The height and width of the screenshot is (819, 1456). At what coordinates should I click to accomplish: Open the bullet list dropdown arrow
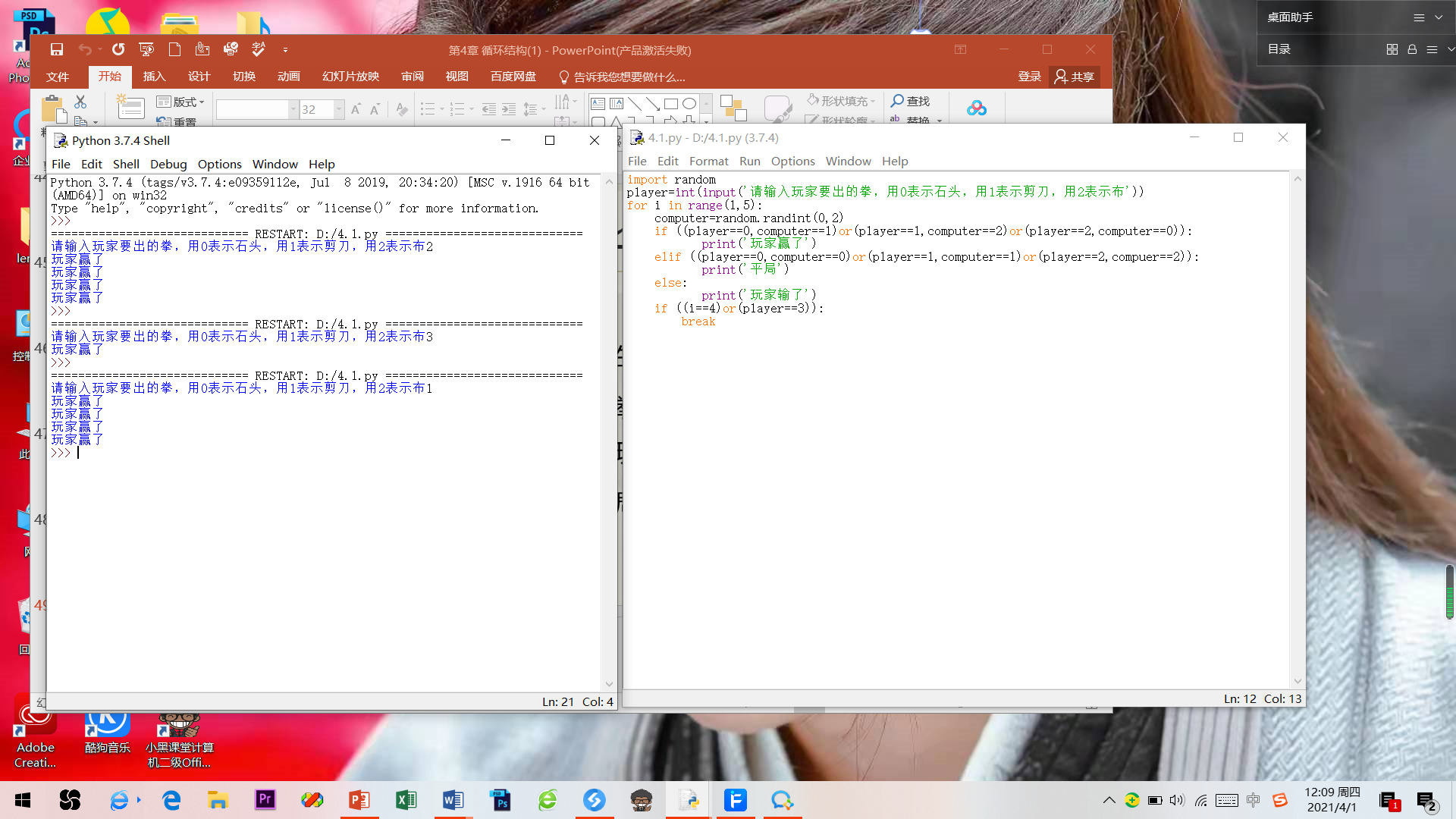click(442, 109)
